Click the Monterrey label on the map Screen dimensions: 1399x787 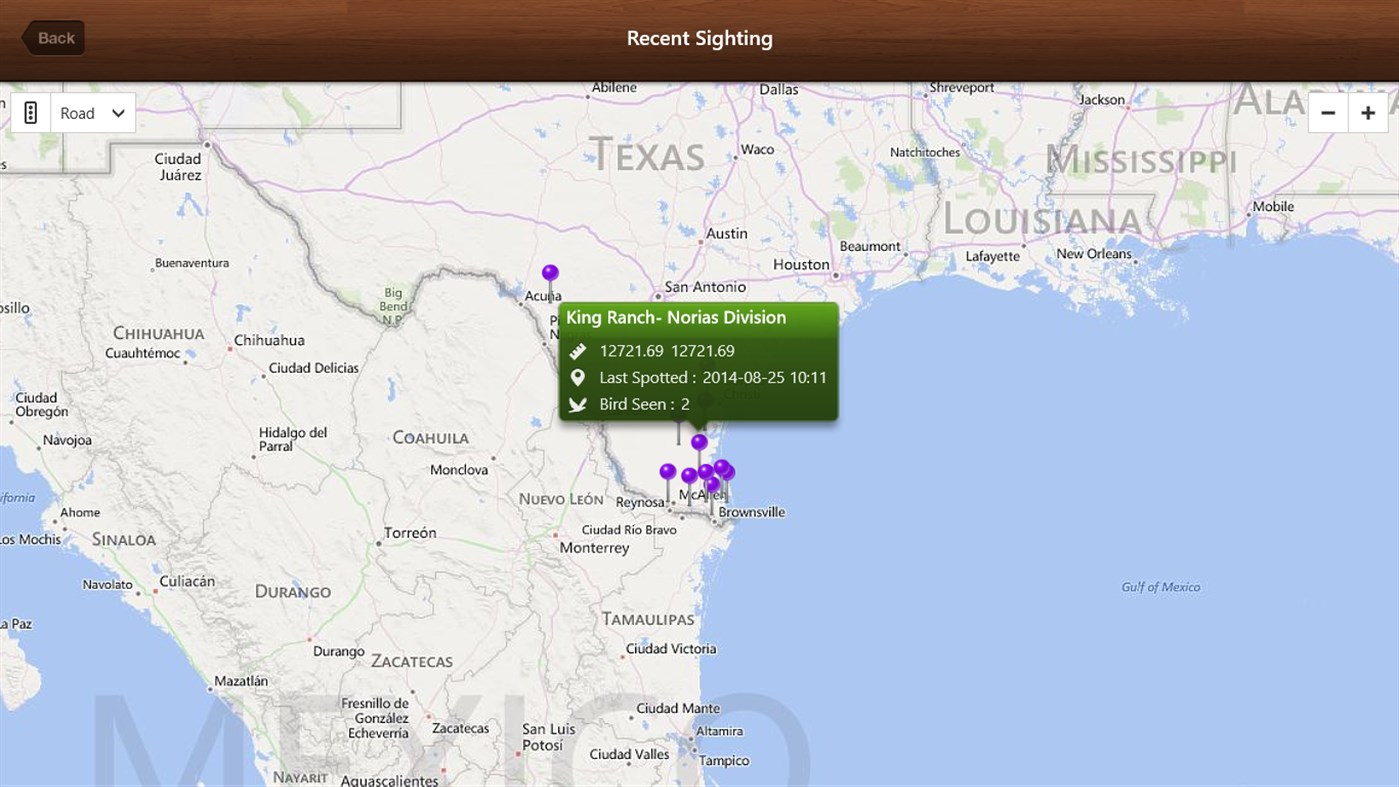pos(594,548)
